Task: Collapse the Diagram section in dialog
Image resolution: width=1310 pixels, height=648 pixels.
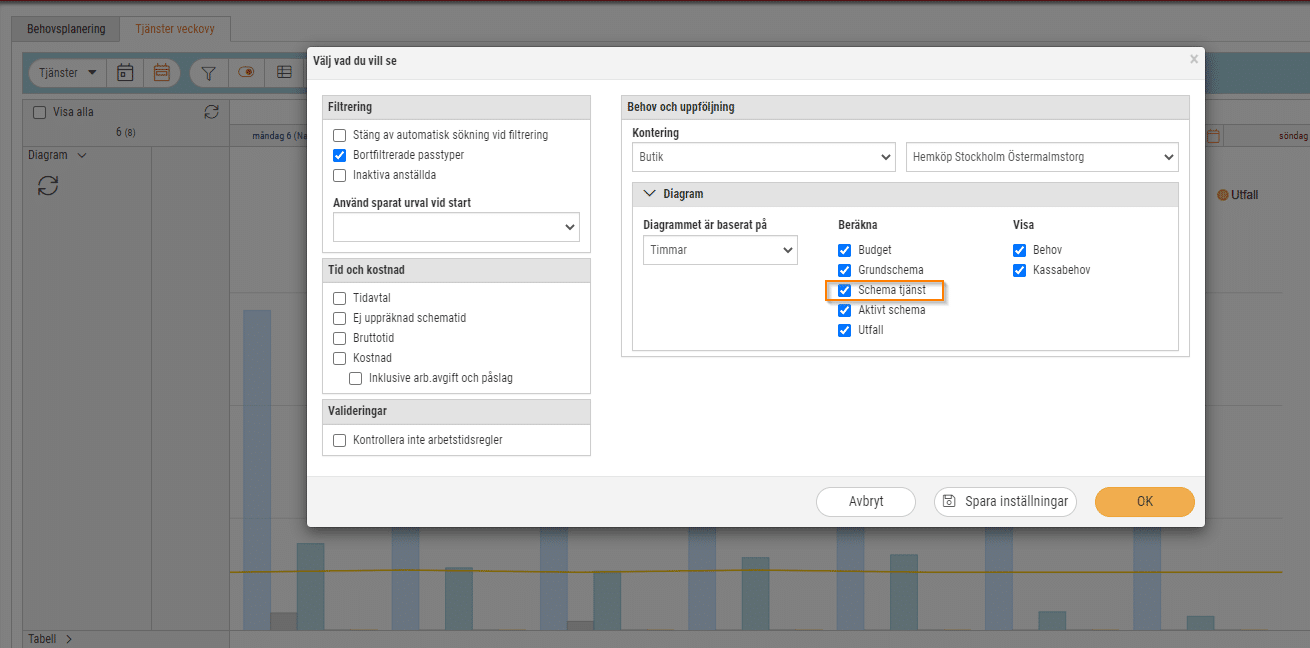Action: coord(649,194)
